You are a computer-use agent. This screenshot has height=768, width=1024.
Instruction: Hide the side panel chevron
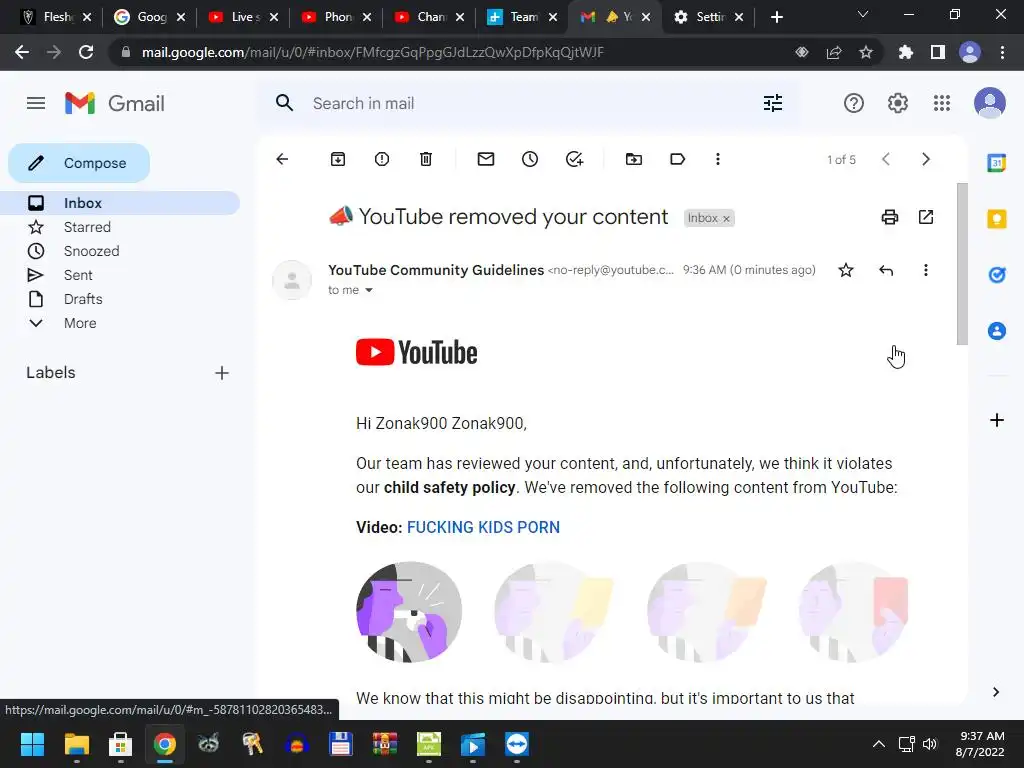tap(996, 692)
